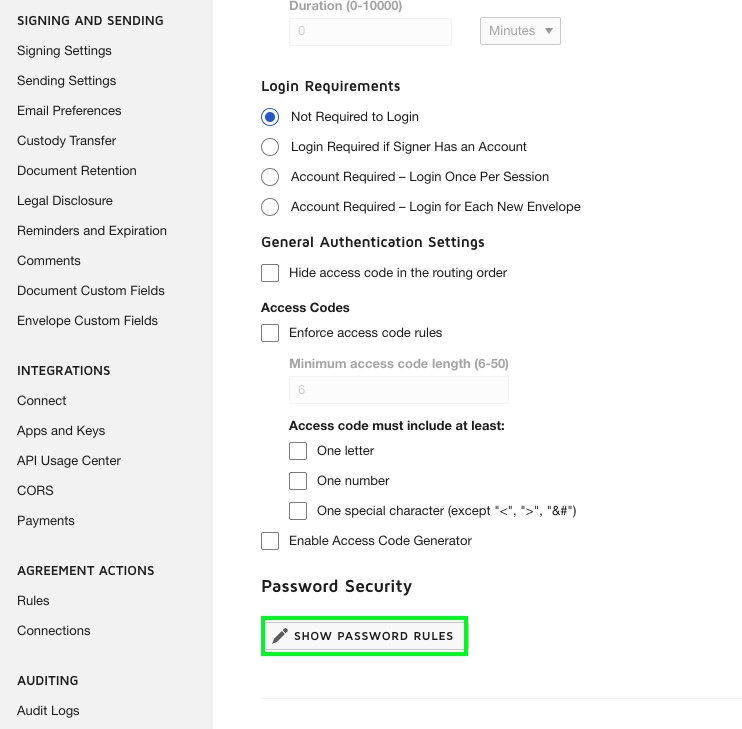Go to Reminders and Expiration settings
Screen dimensions: 742x729
click(x=92, y=231)
